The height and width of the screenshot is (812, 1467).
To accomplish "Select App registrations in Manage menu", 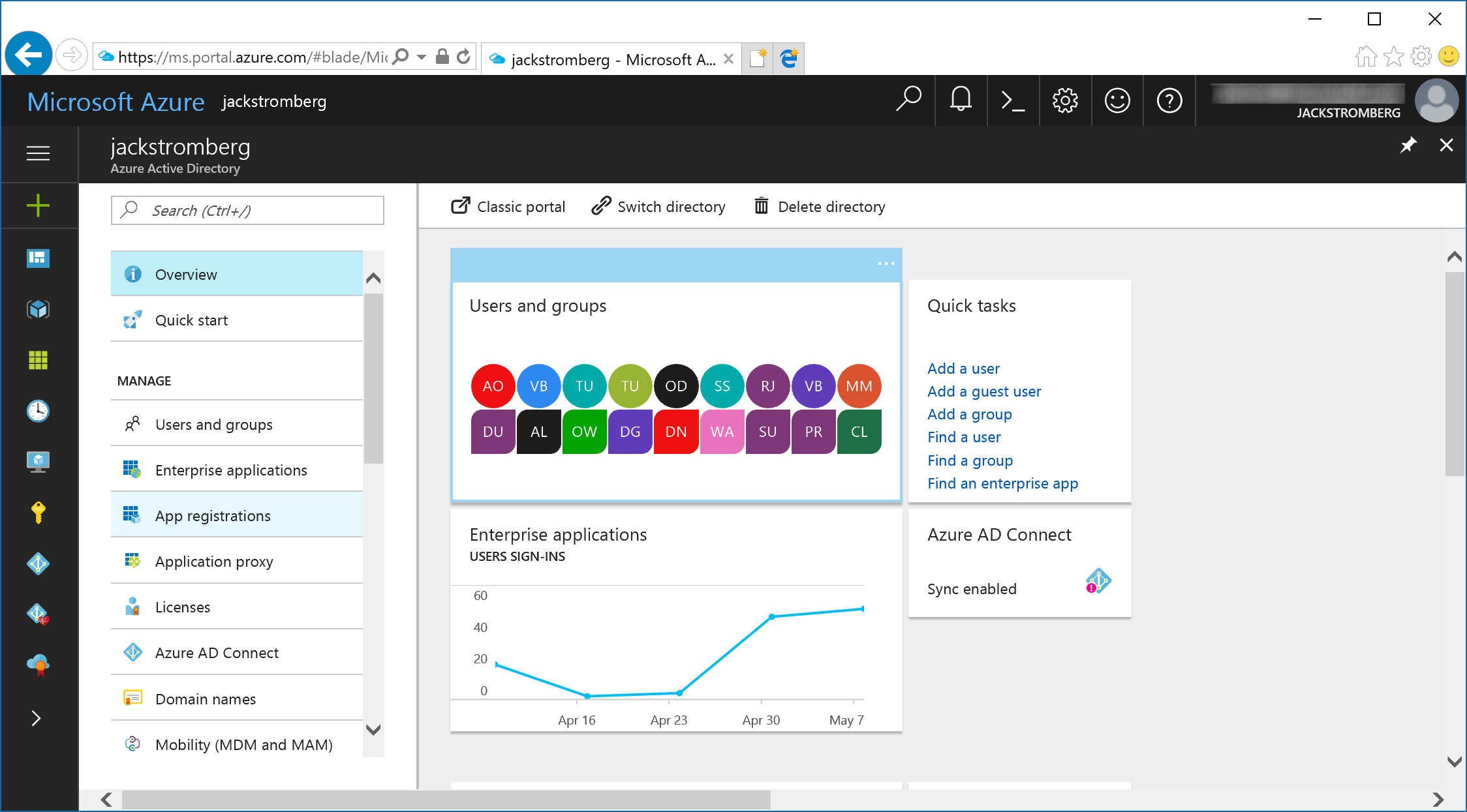I will (x=213, y=516).
